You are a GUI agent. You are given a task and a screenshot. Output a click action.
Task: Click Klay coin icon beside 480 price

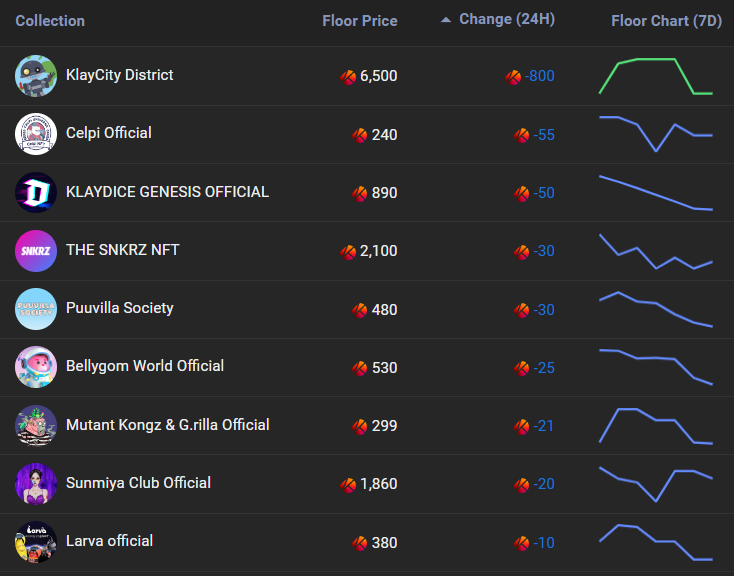tap(360, 310)
